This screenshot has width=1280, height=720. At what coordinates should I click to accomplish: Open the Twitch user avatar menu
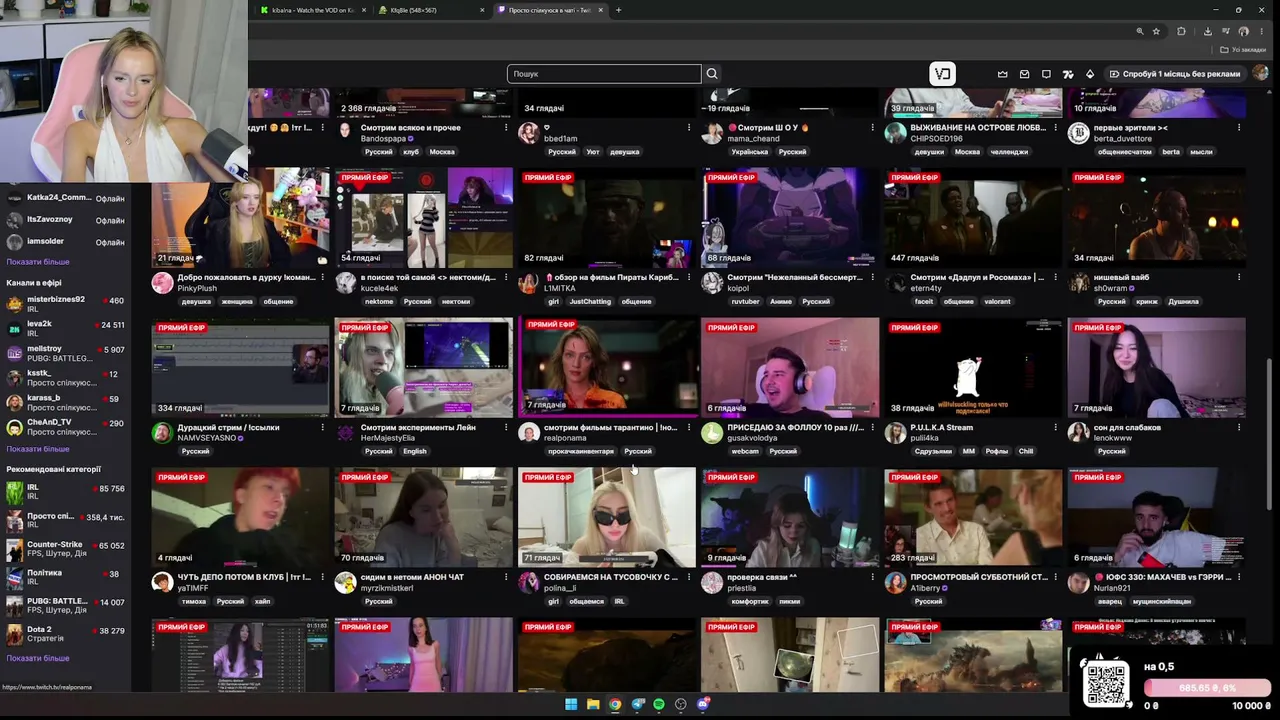(x=1261, y=73)
